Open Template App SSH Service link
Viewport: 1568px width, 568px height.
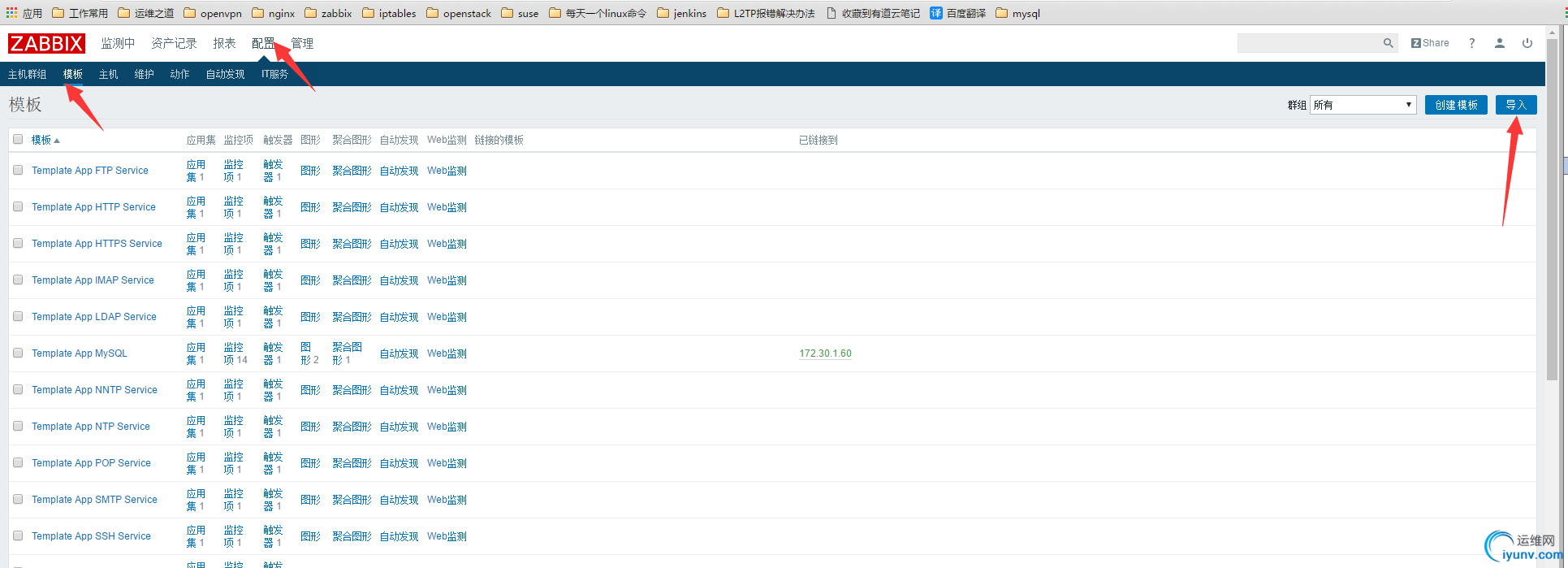point(91,536)
